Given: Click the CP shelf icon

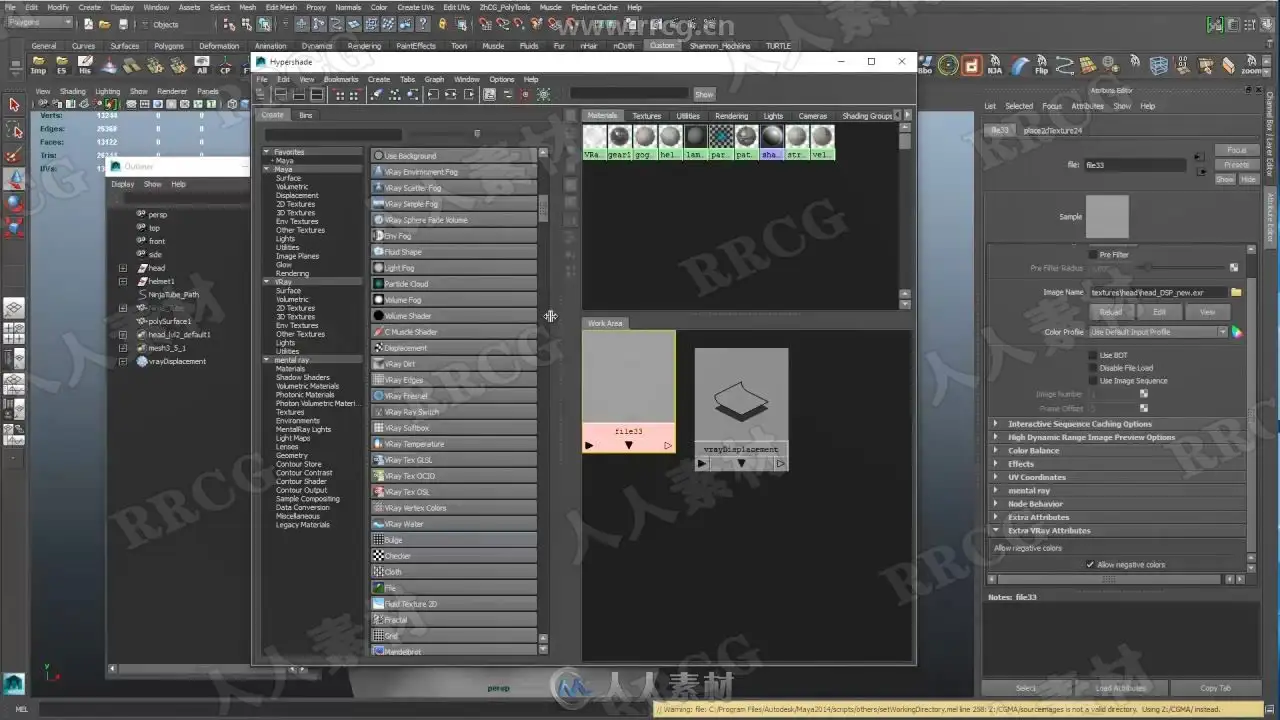Looking at the screenshot, I should (x=225, y=66).
